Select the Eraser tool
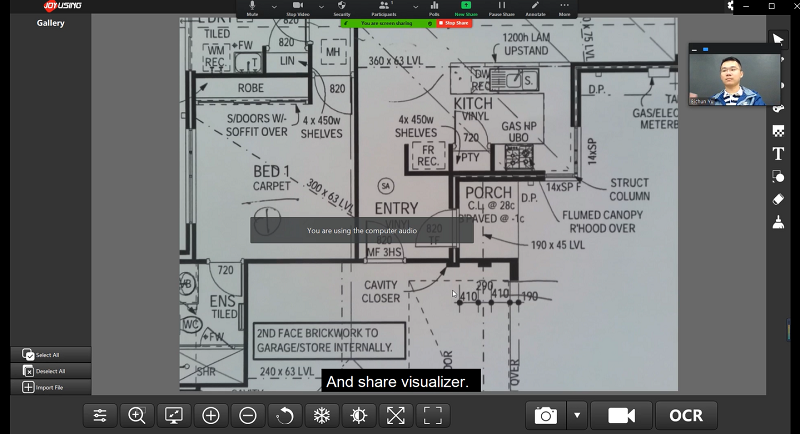The height and width of the screenshot is (434, 800). click(x=778, y=199)
